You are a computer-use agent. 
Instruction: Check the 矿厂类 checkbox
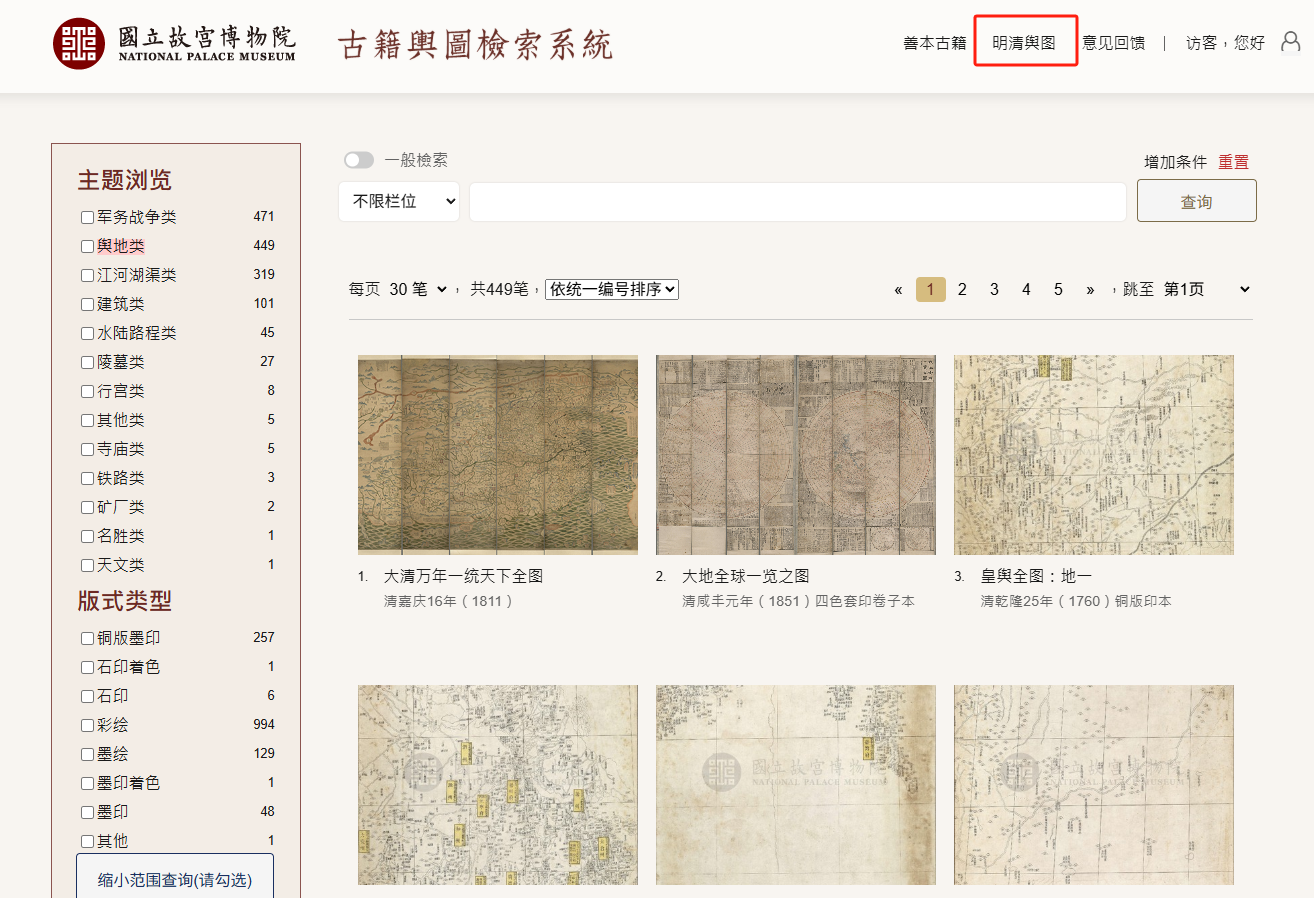87,507
